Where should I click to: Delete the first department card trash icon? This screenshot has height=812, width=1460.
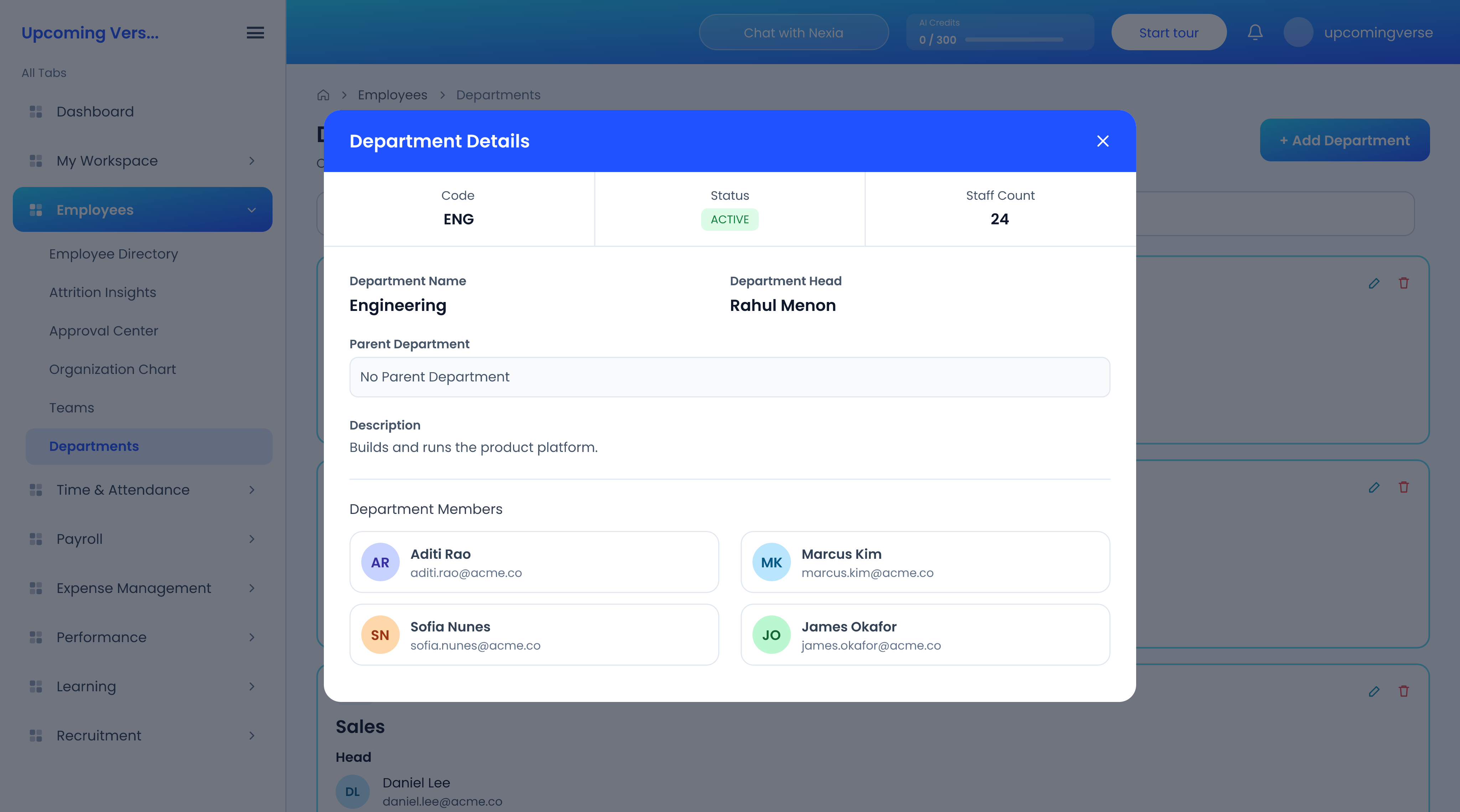1403,283
